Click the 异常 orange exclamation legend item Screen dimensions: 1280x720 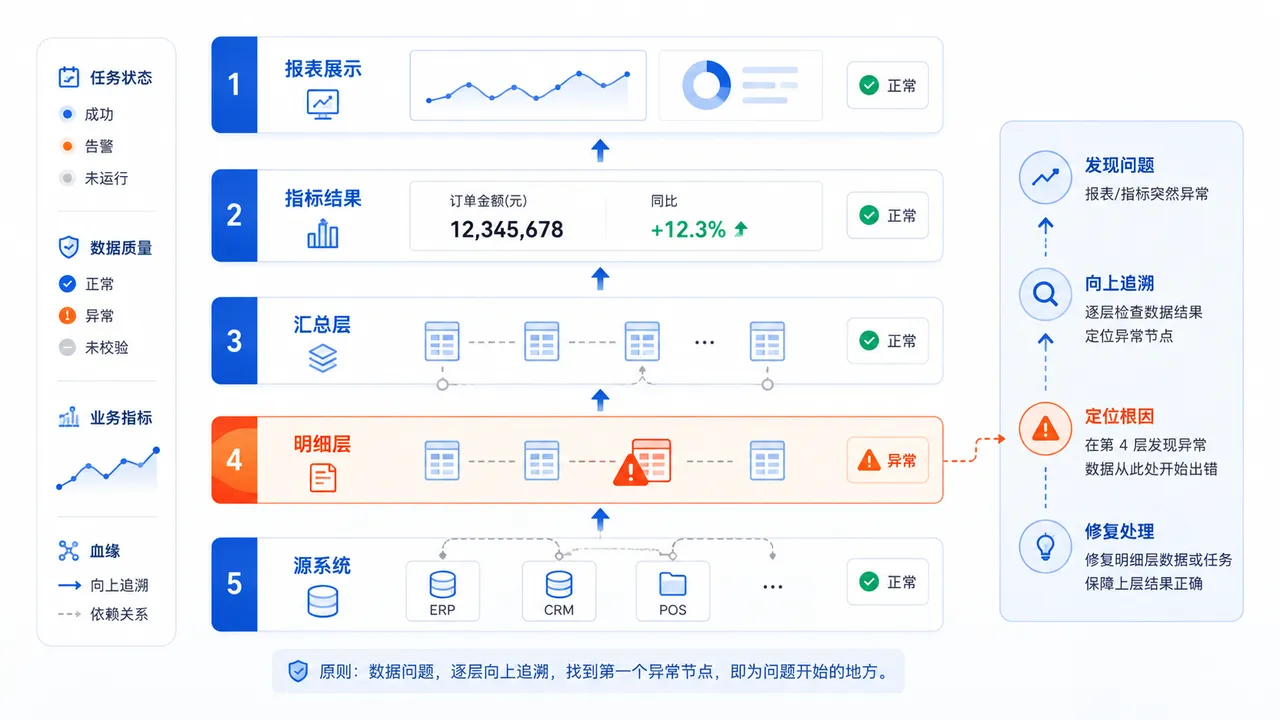87,316
